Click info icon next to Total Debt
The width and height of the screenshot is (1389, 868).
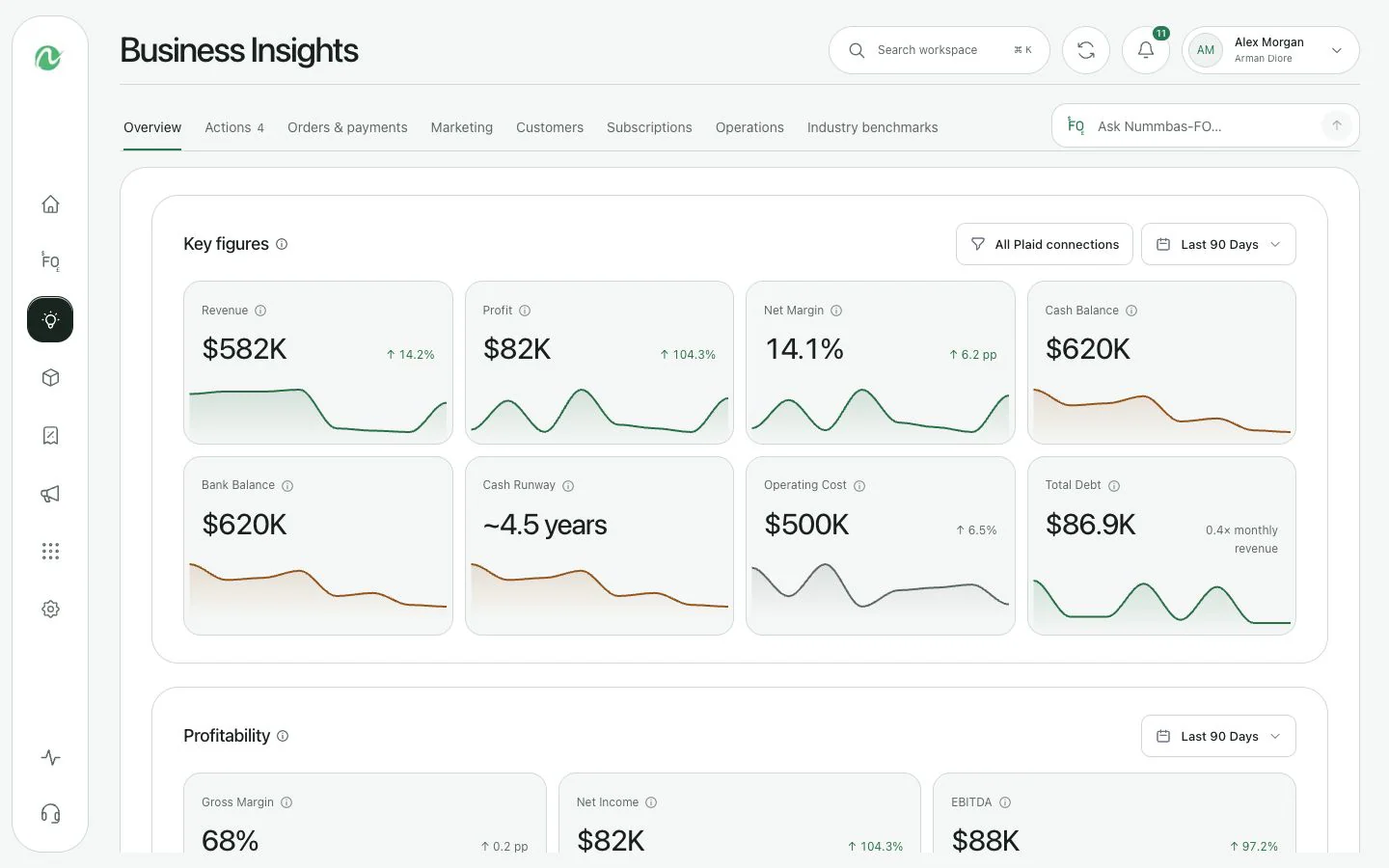[1114, 486]
